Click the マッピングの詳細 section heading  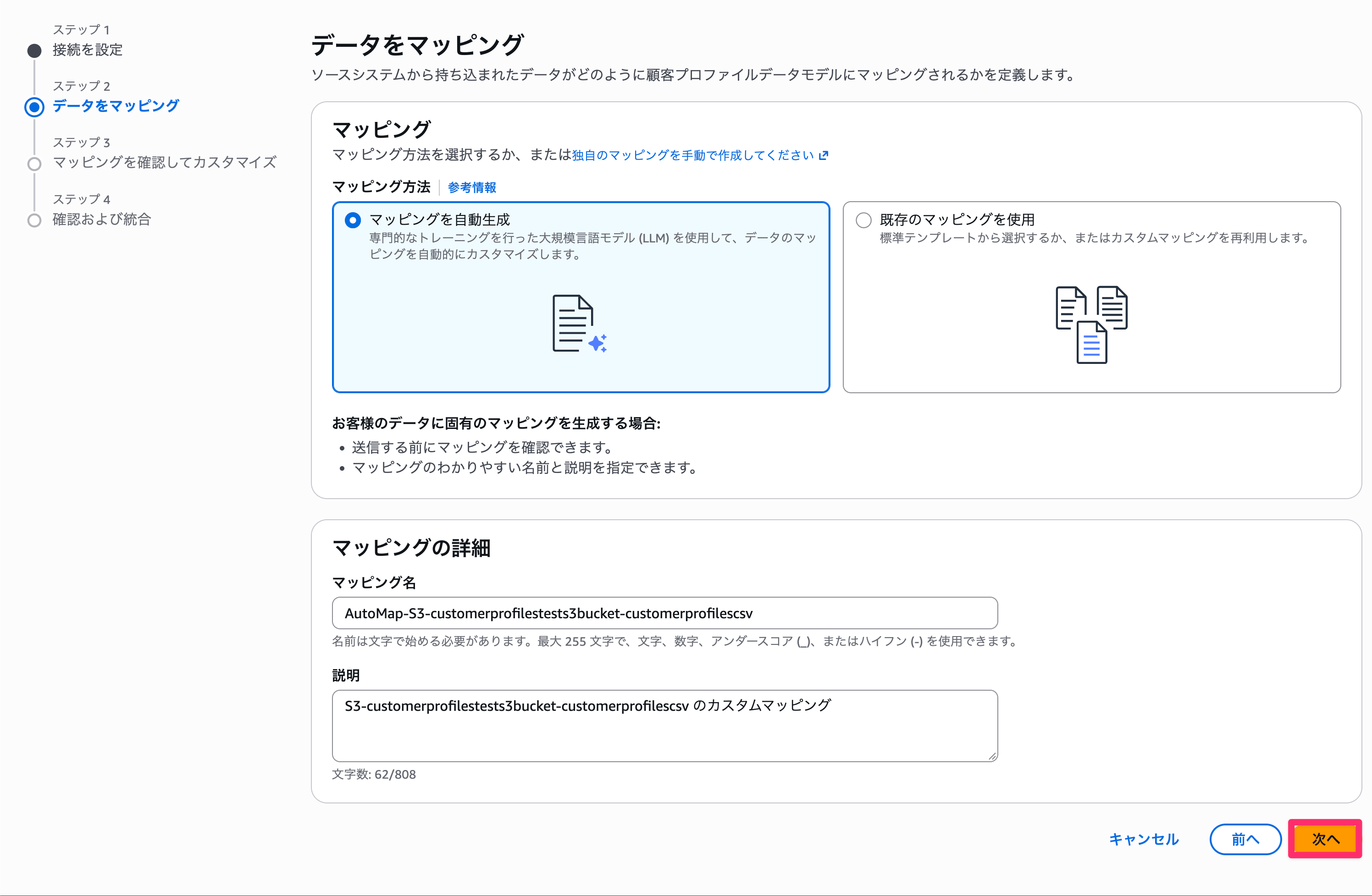(x=411, y=548)
